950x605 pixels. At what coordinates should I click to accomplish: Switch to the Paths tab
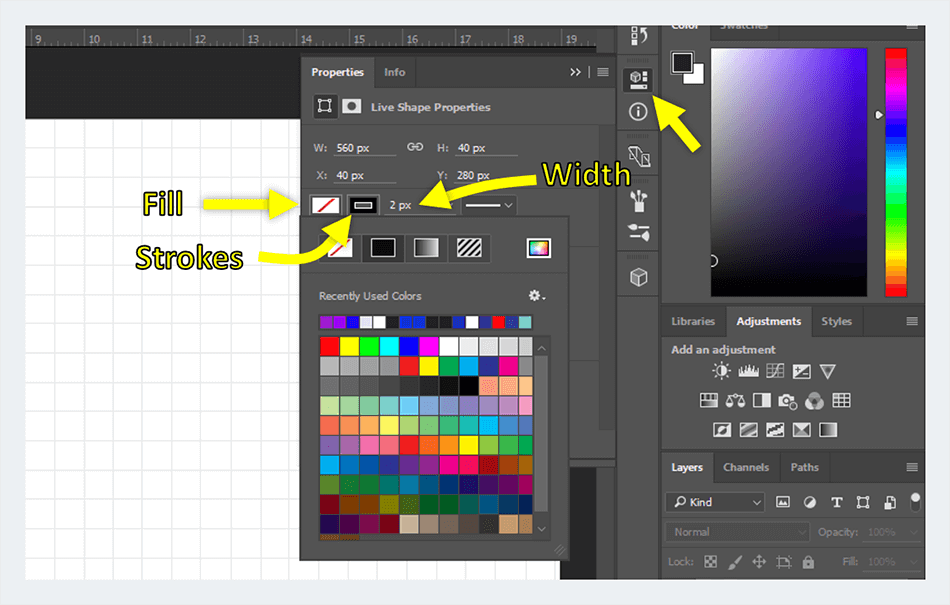pos(805,467)
